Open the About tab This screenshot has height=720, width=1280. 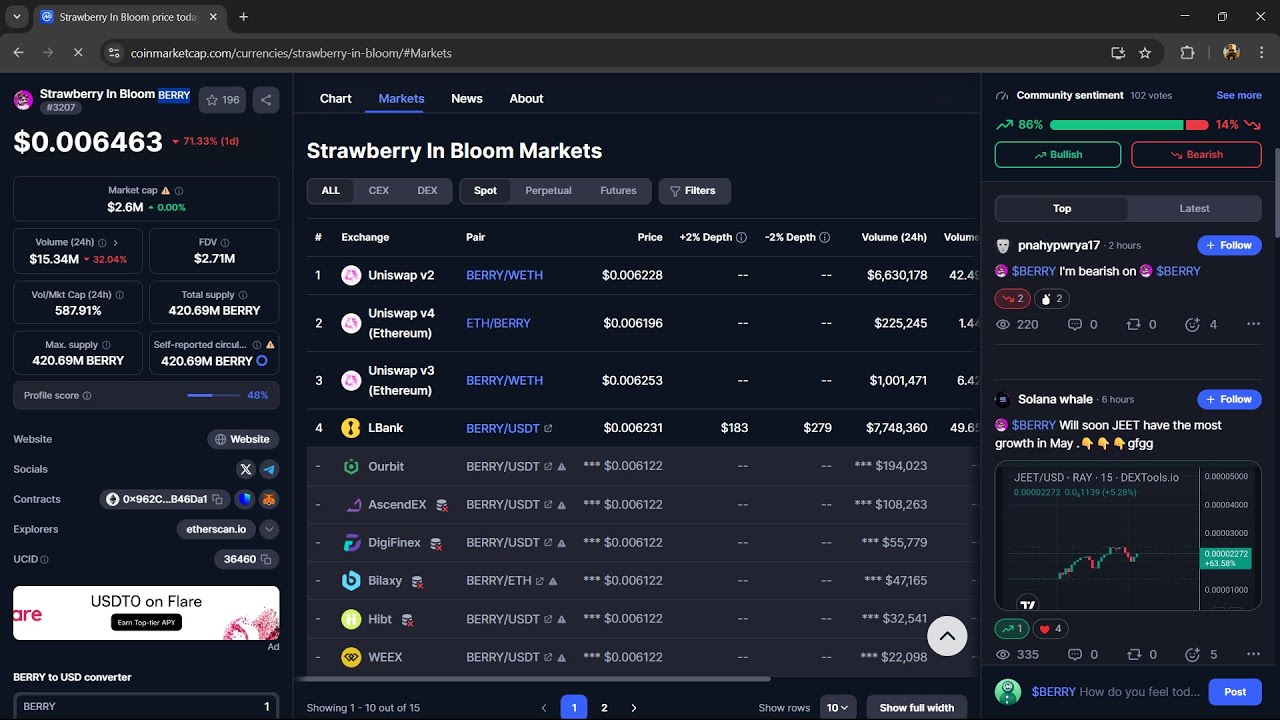coord(526,98)
